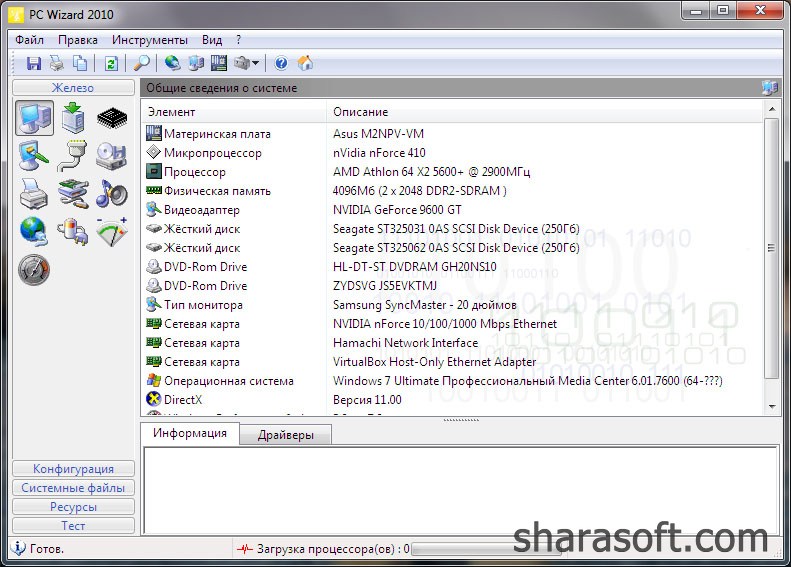This screenshot has width=791, height=567.
Task: Select the Devices cards sidebar icon
Action: tap(73, 194)
